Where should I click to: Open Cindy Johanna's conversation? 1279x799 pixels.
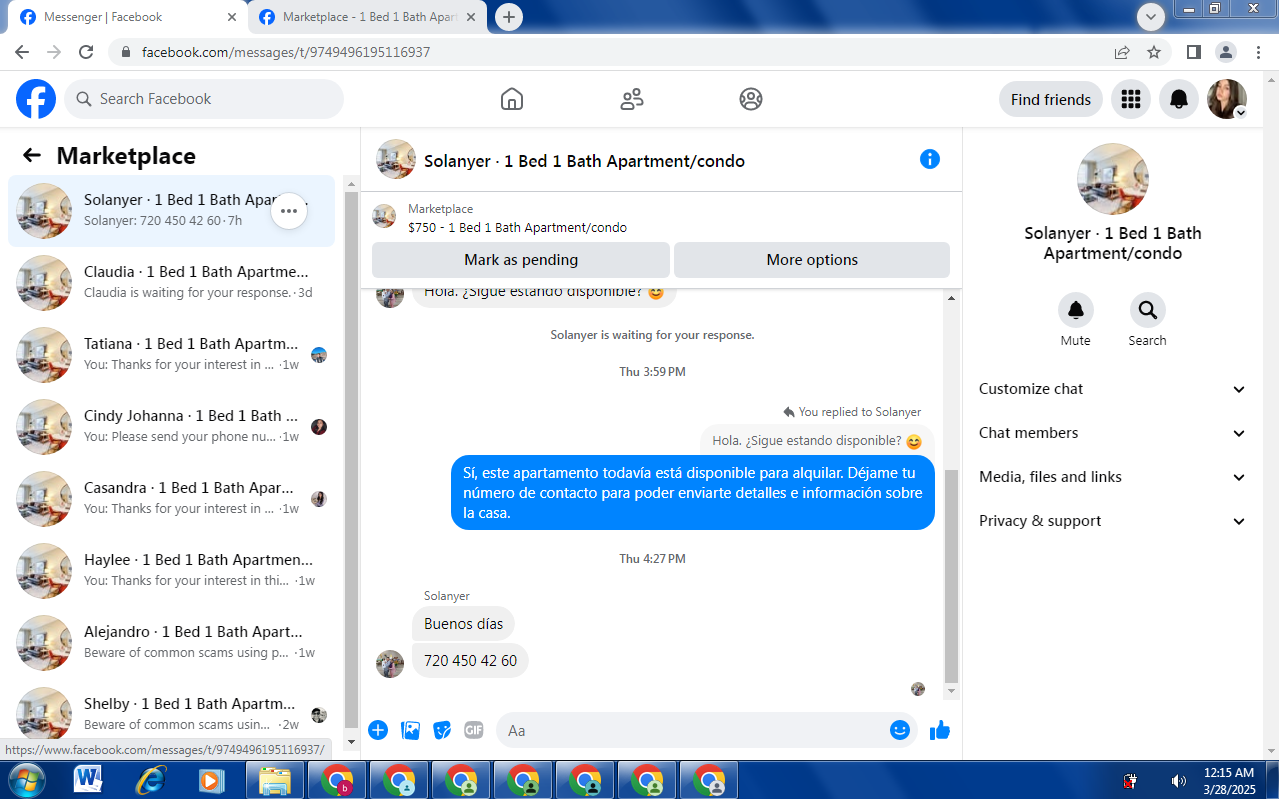(172, 427)
